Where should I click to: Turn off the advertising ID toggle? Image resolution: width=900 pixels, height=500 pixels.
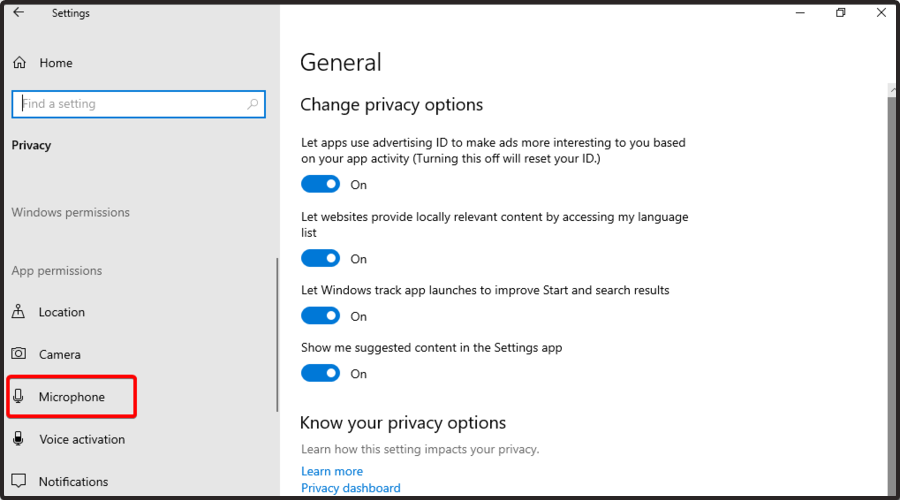tap(320, 184)
